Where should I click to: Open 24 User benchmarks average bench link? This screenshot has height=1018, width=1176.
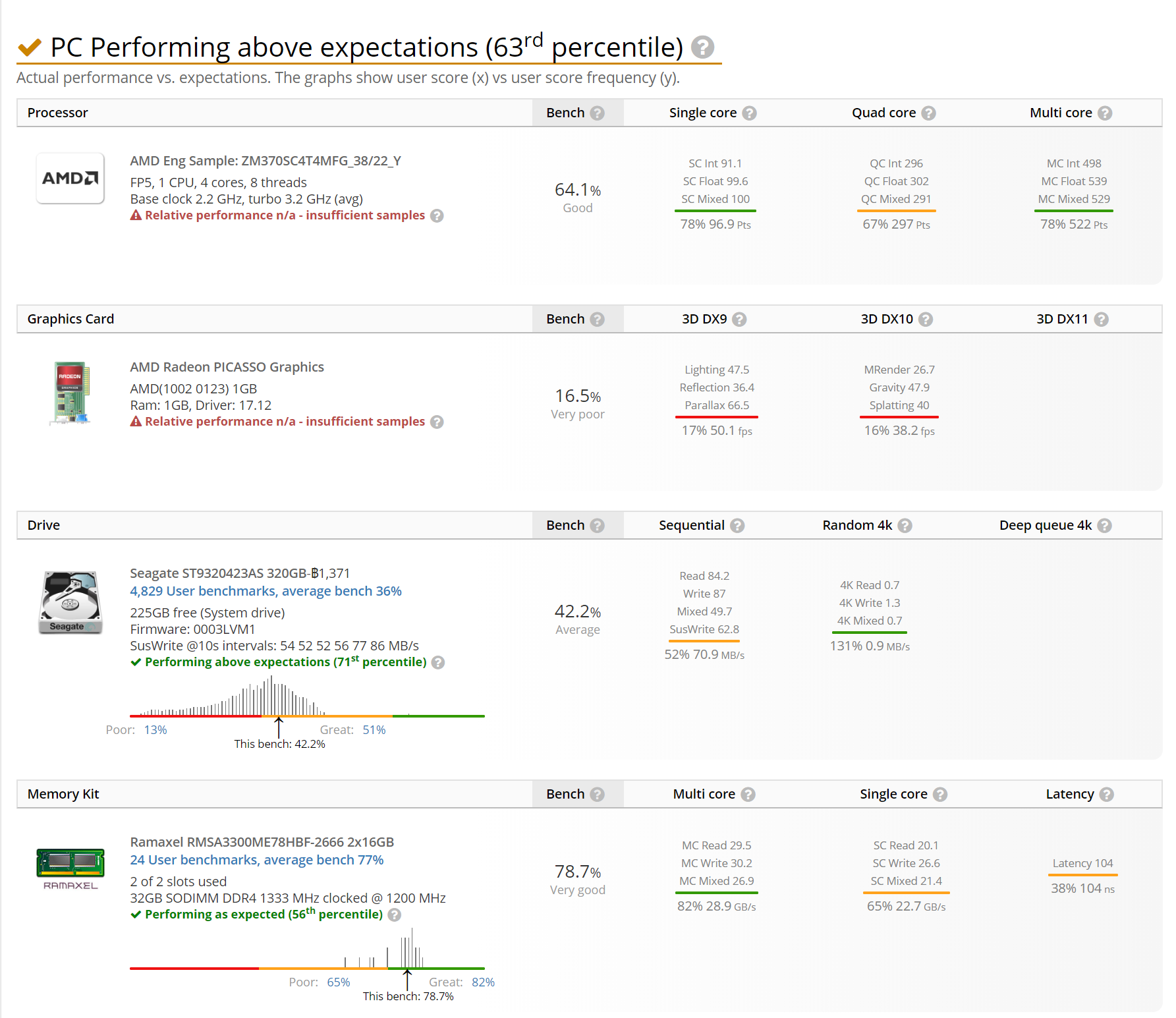click(x=257, y=860)
